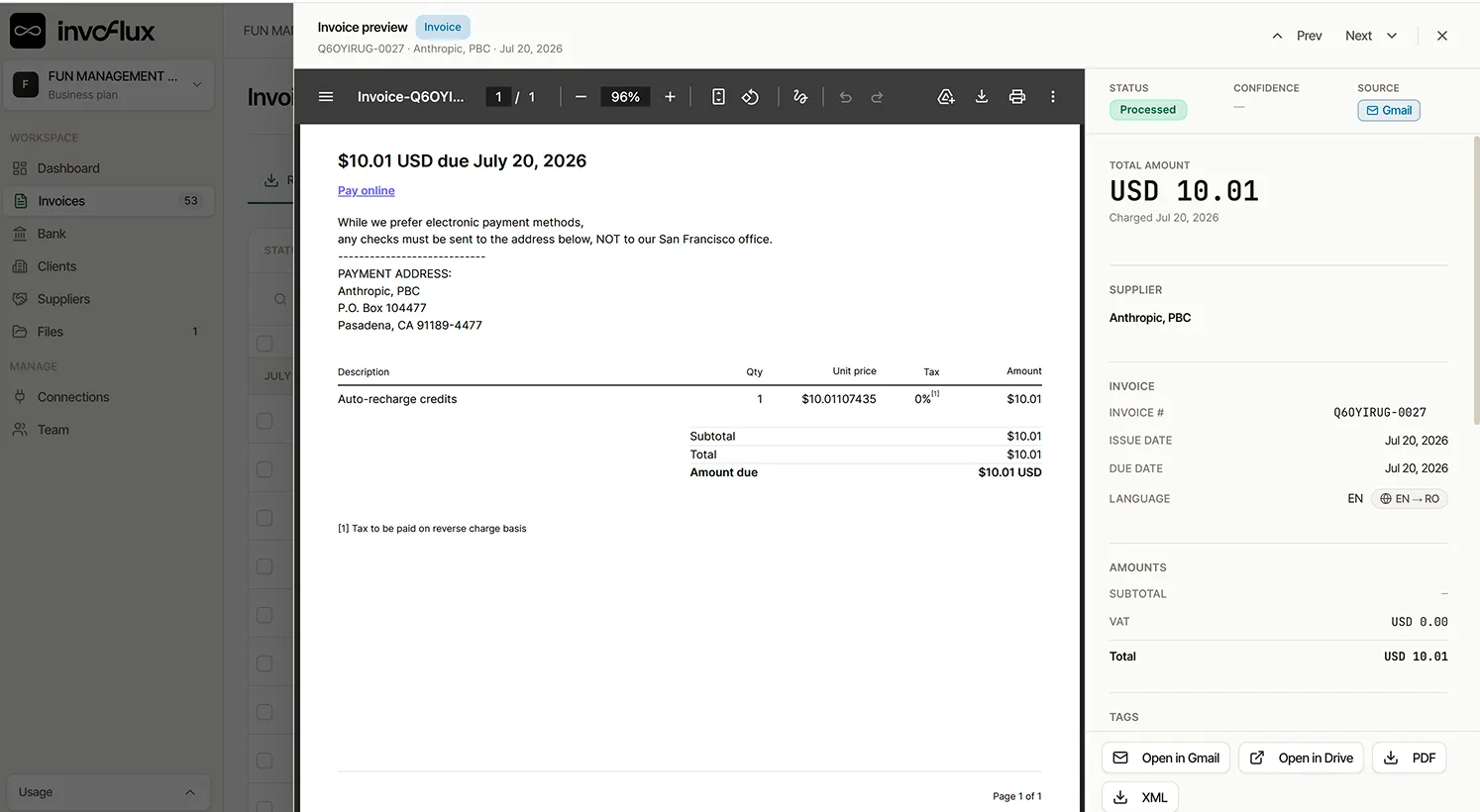The width and height of the screenshot is (1480, 812).
Task: Click the redo arrow in PDF toolbar
Action: pyautogui.click(x=877, y=97)
